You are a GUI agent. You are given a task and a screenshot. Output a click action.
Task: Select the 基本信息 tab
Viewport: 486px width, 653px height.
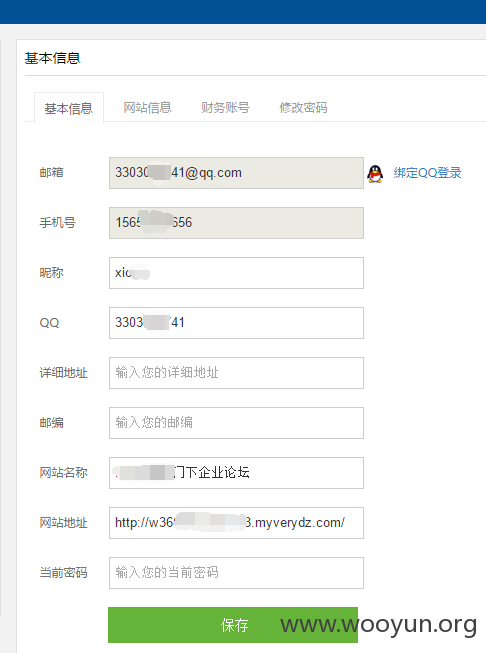pos(69,108)
